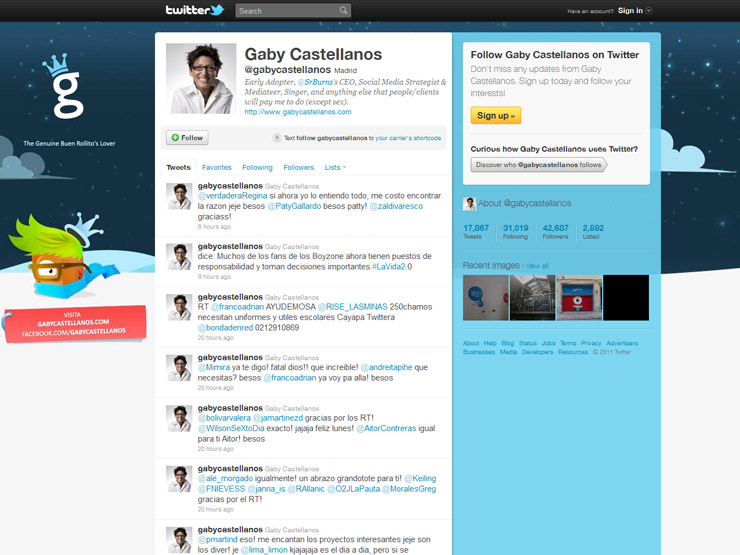Open your carrier's shortcode link

(408, 138)
